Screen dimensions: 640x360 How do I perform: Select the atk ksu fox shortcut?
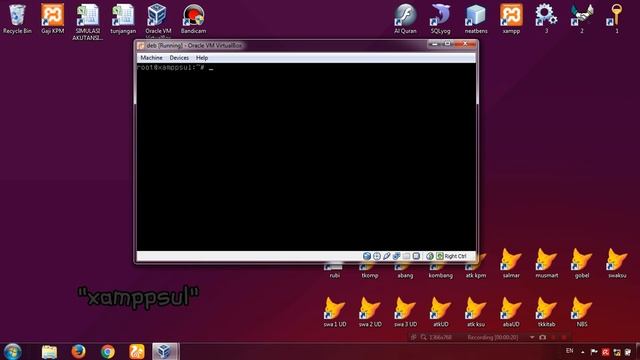476,312
